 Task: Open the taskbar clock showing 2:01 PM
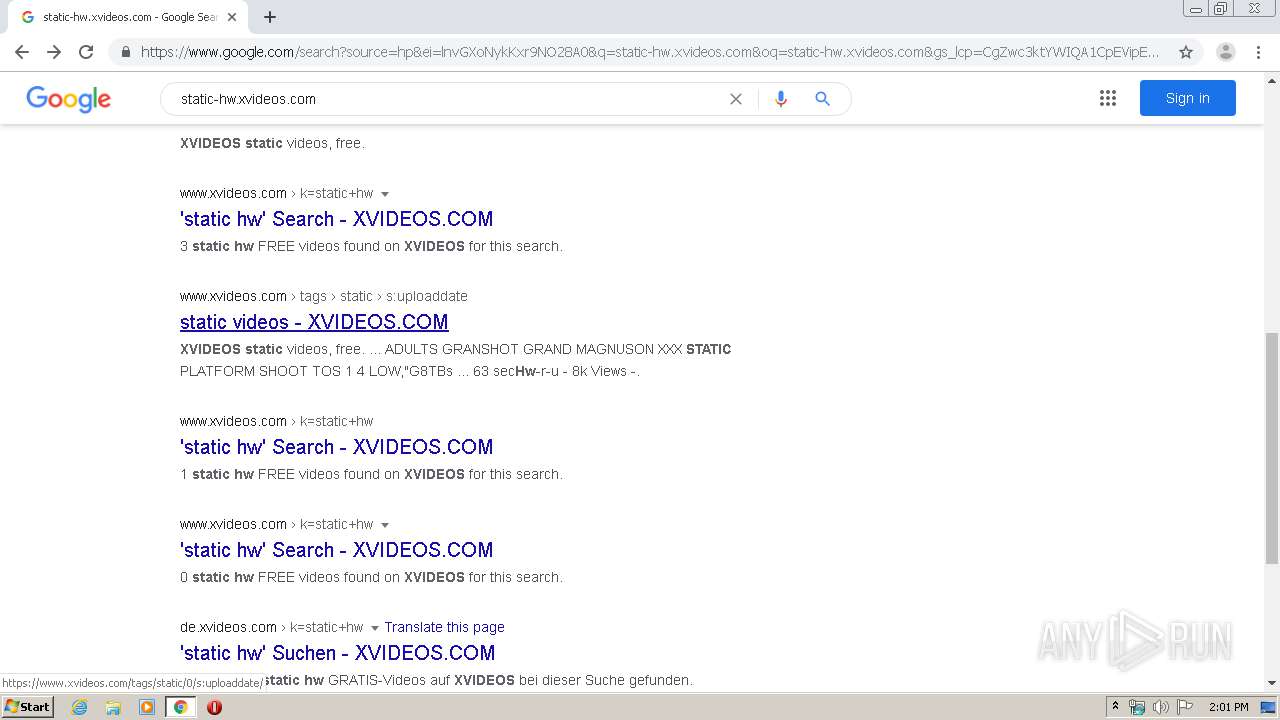pyautogui.click(x=1228, y=707)
